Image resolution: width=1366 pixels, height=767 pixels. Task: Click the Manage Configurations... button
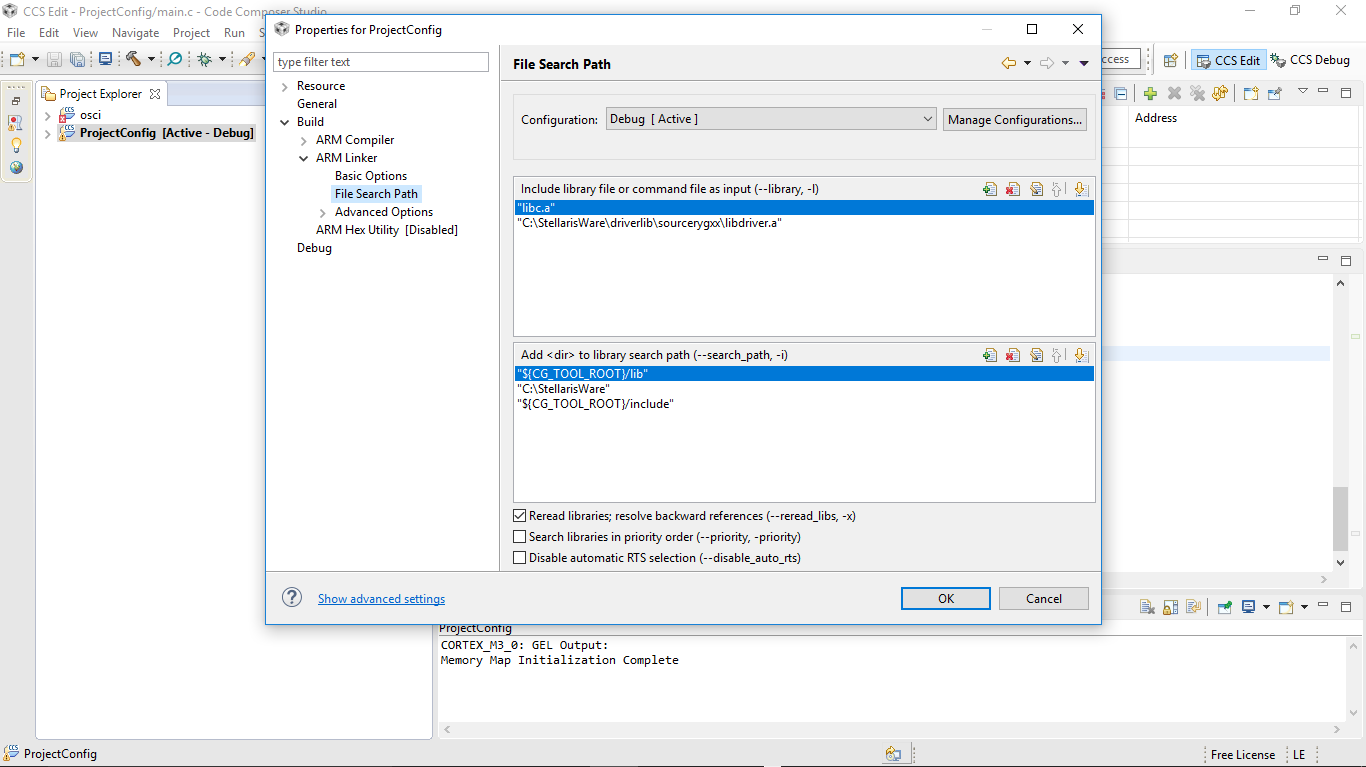[1015, 119]
